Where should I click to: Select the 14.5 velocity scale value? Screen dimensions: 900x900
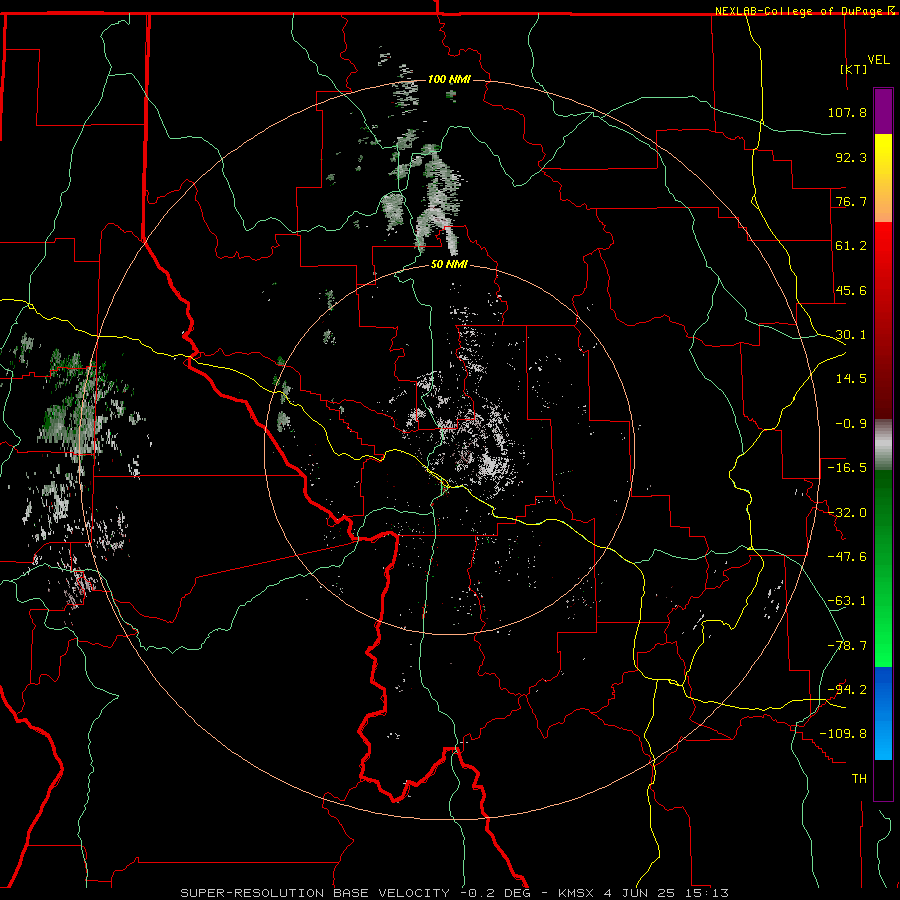851,379
